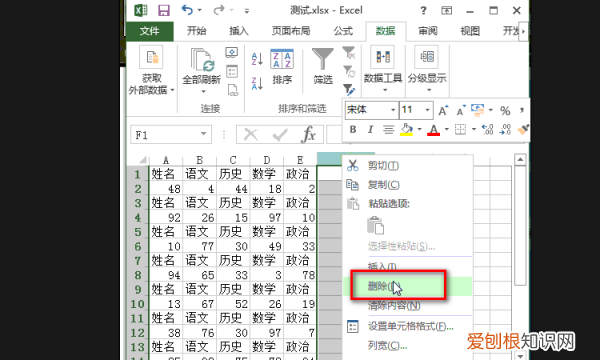Sort ascending A to Z

pyautogui.click(x=257, y=59)
